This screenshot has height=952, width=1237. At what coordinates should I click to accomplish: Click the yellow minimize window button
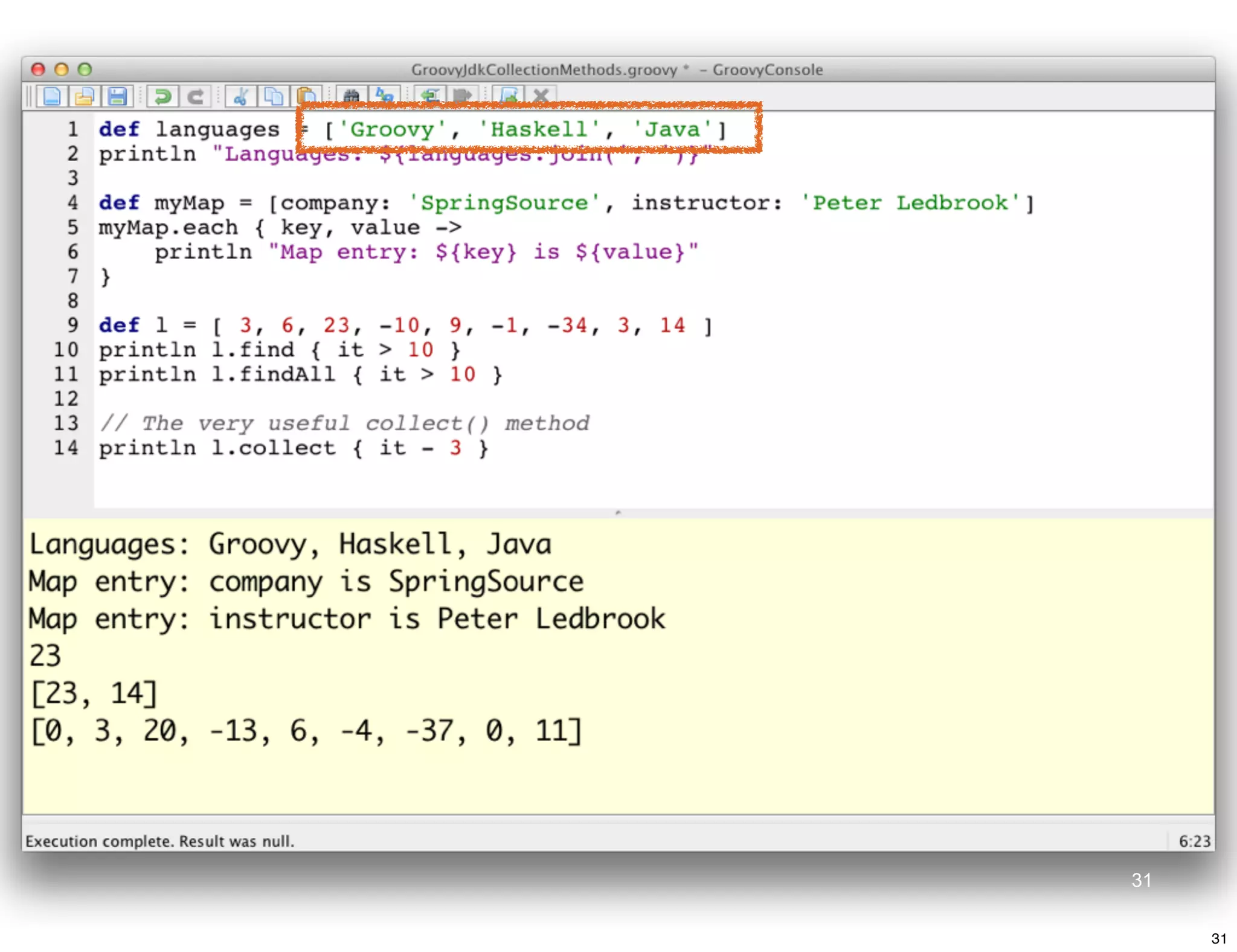(x=61, y=69)
